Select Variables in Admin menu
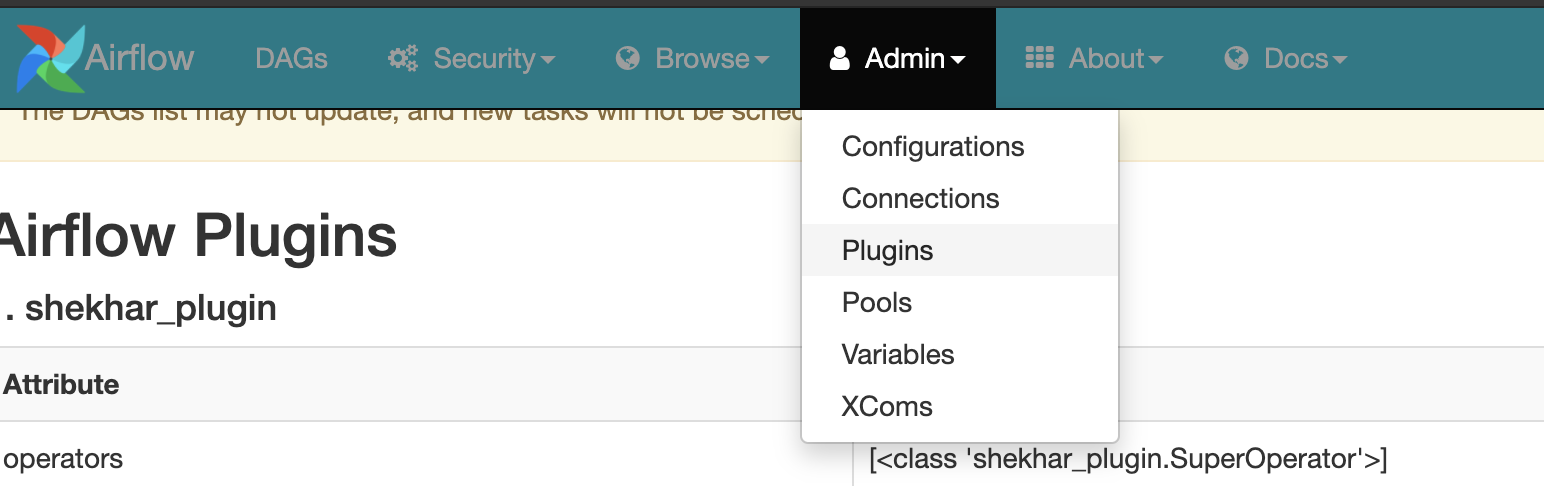Viewport: 1544px width, 486px height. [898, 355]
